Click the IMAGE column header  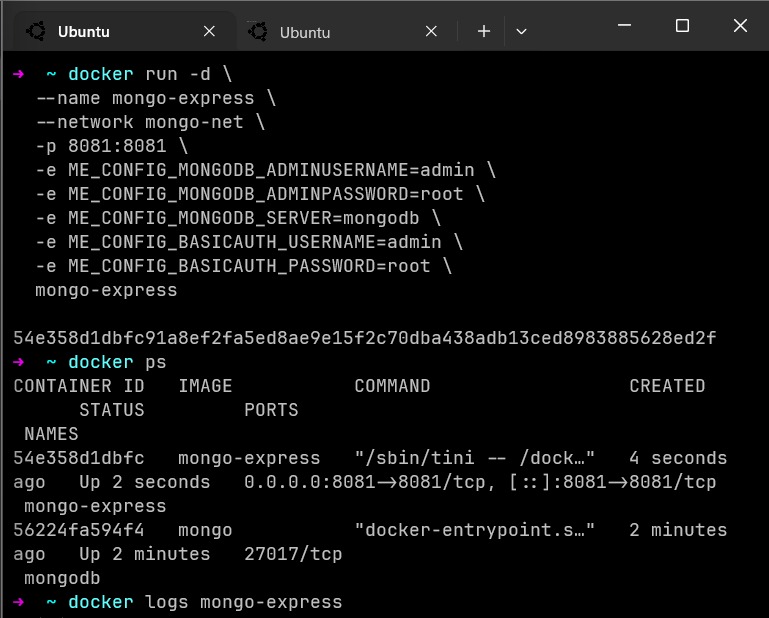tap(205, 386)
